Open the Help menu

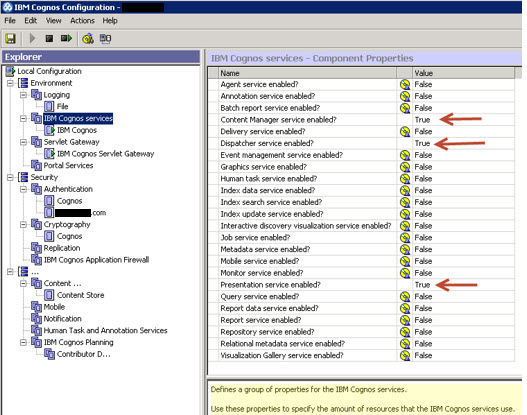point(110,20)
